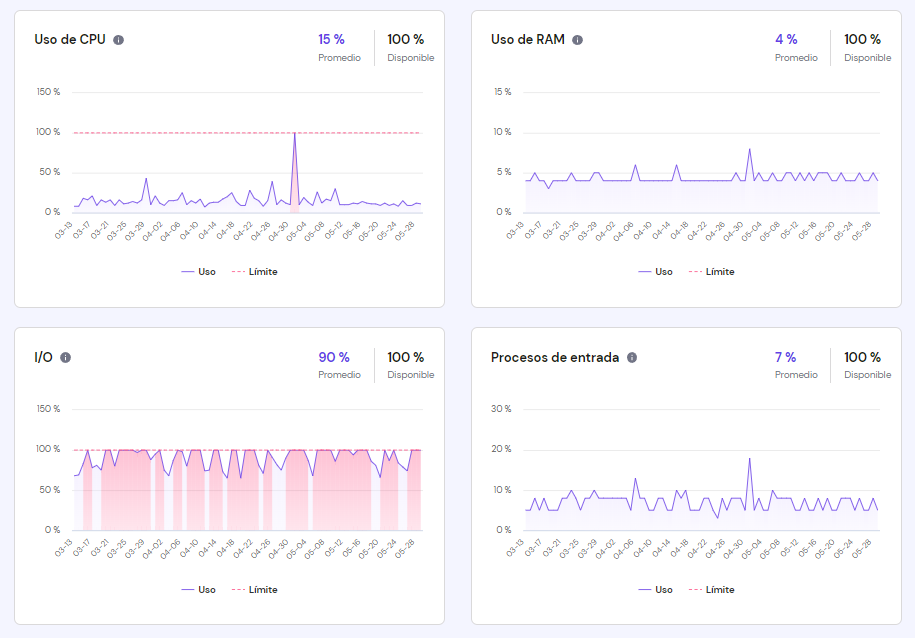The width and height of the screenshot is (915, 638).
Task: Click the I/O info icon
Action: click(65, 357)
